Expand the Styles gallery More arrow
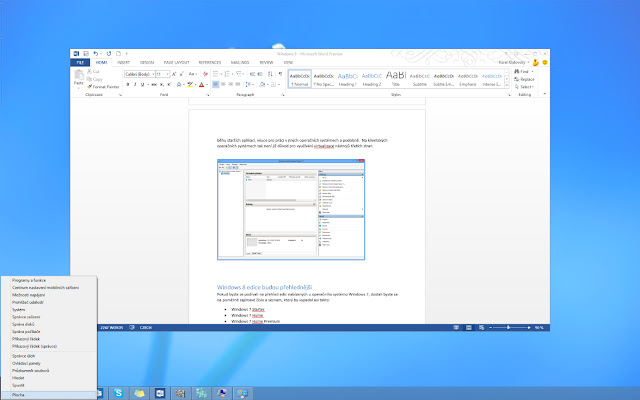 pos(507,86)
